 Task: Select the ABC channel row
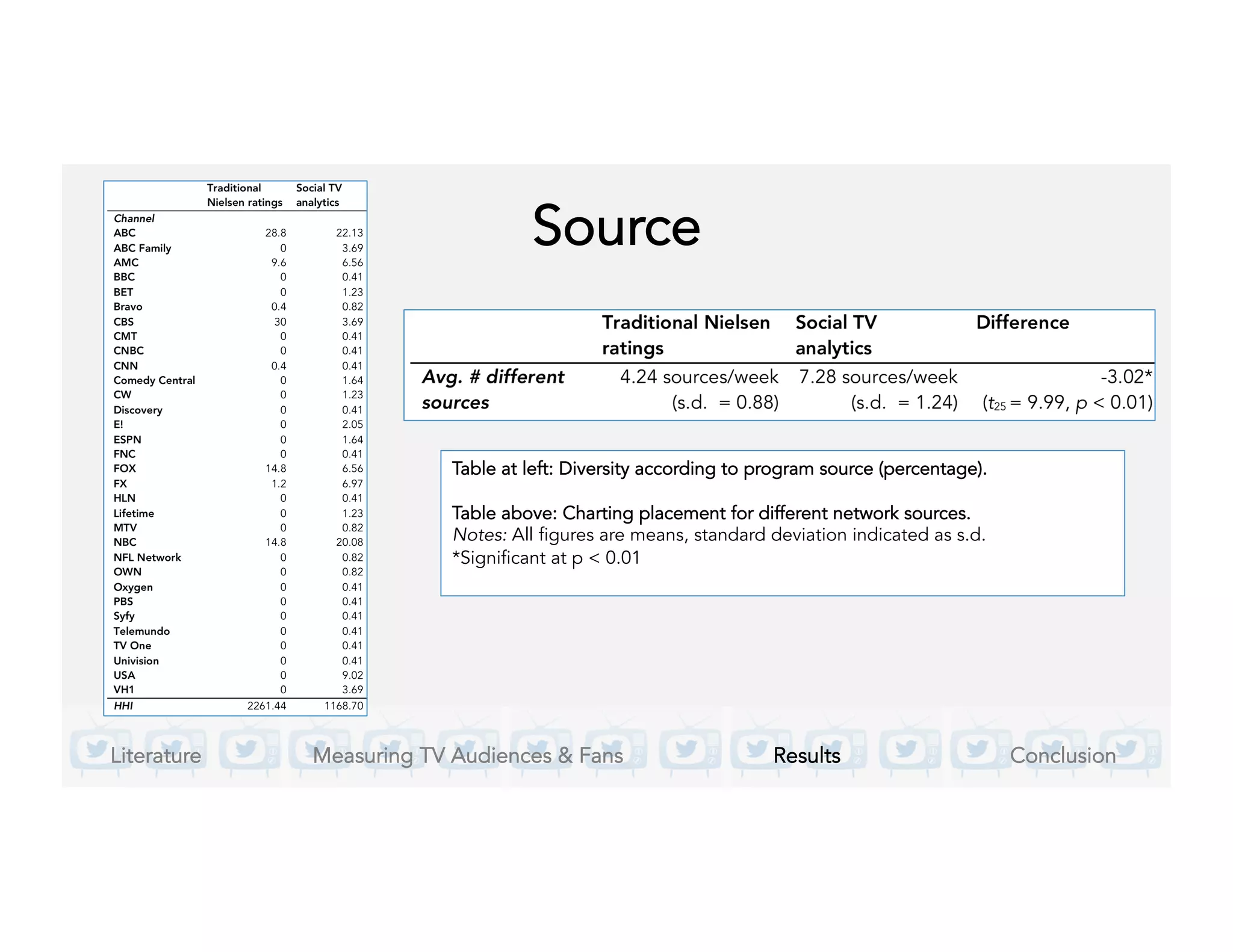pos(238,233)
